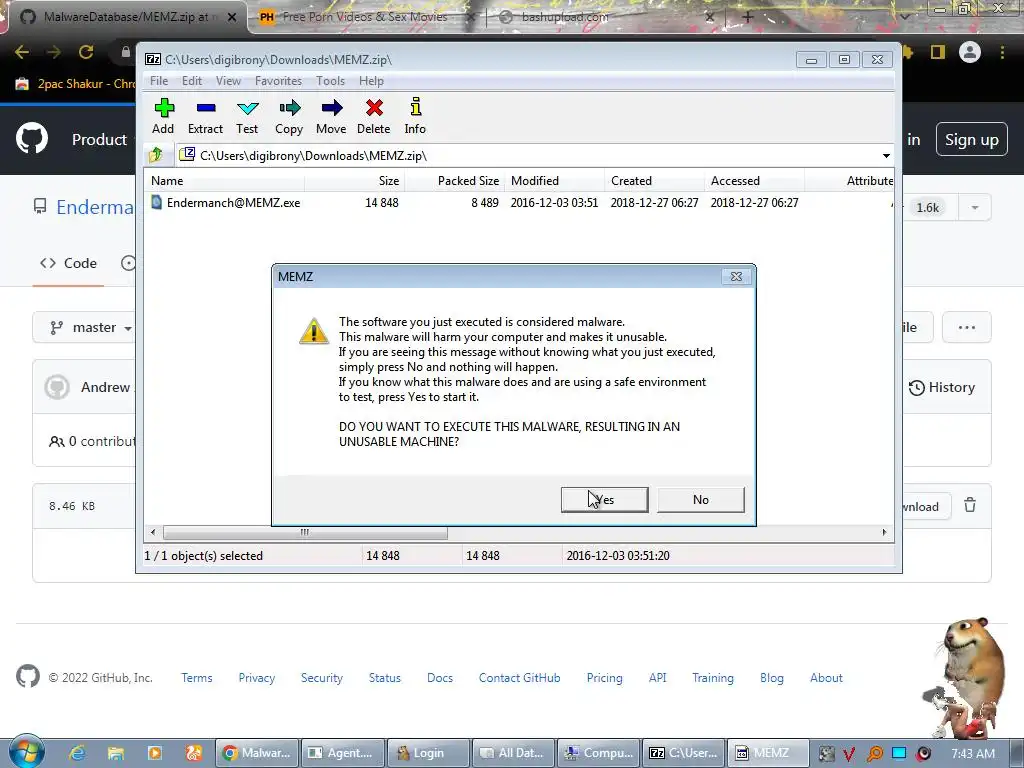Click Chrome's back arrow
The height and width of the screenshot is (768, 1024).
(22, 52)
